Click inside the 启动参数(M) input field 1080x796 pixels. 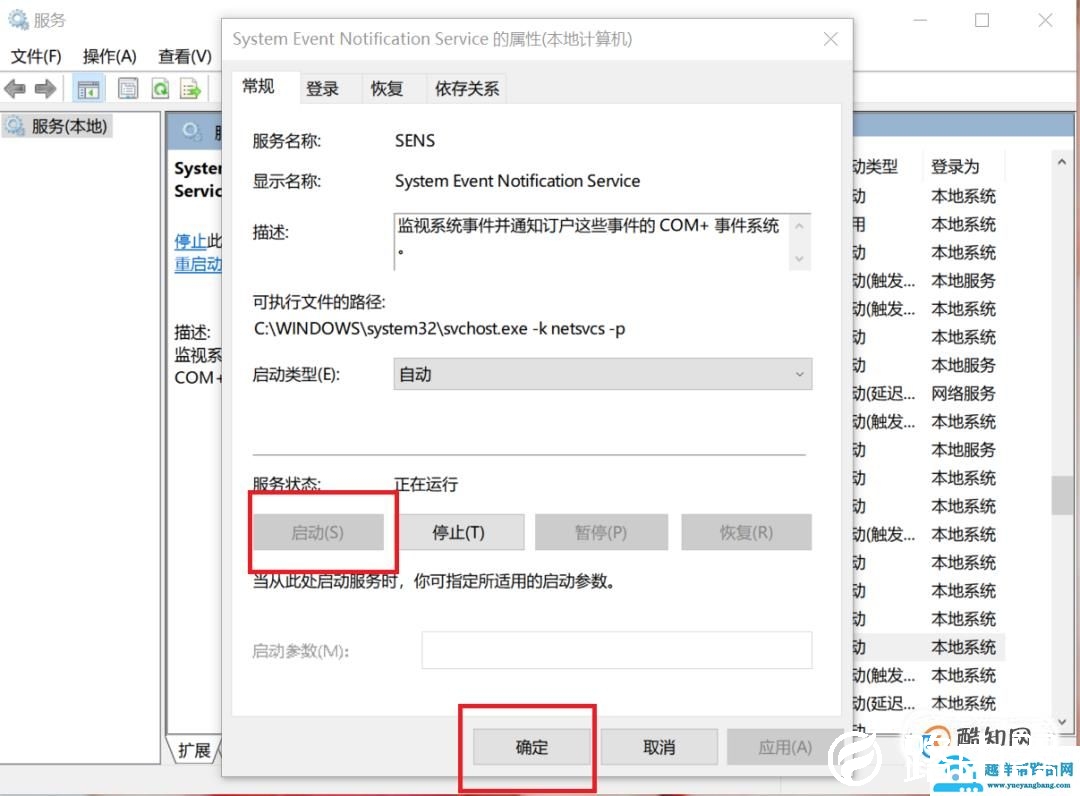(617, 650)
